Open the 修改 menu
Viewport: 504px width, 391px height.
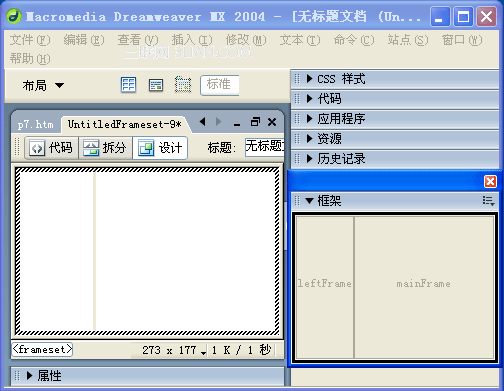(x=246, y=40)
